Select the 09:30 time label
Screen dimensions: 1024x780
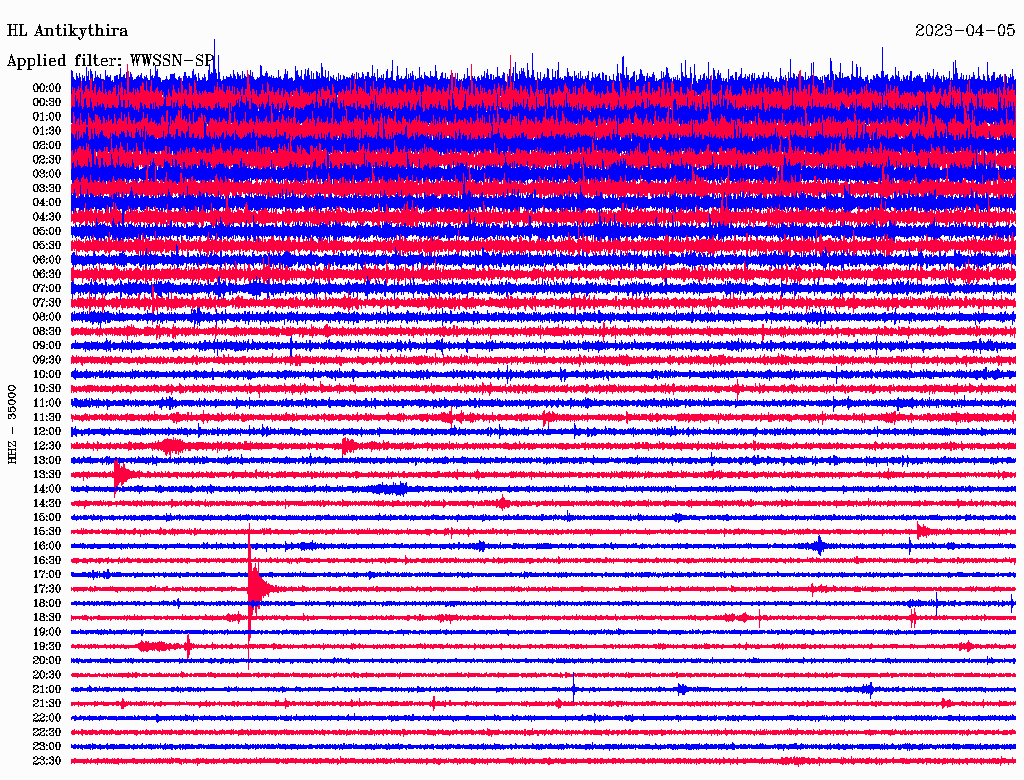pyautogui.click(x=47, y=360)
